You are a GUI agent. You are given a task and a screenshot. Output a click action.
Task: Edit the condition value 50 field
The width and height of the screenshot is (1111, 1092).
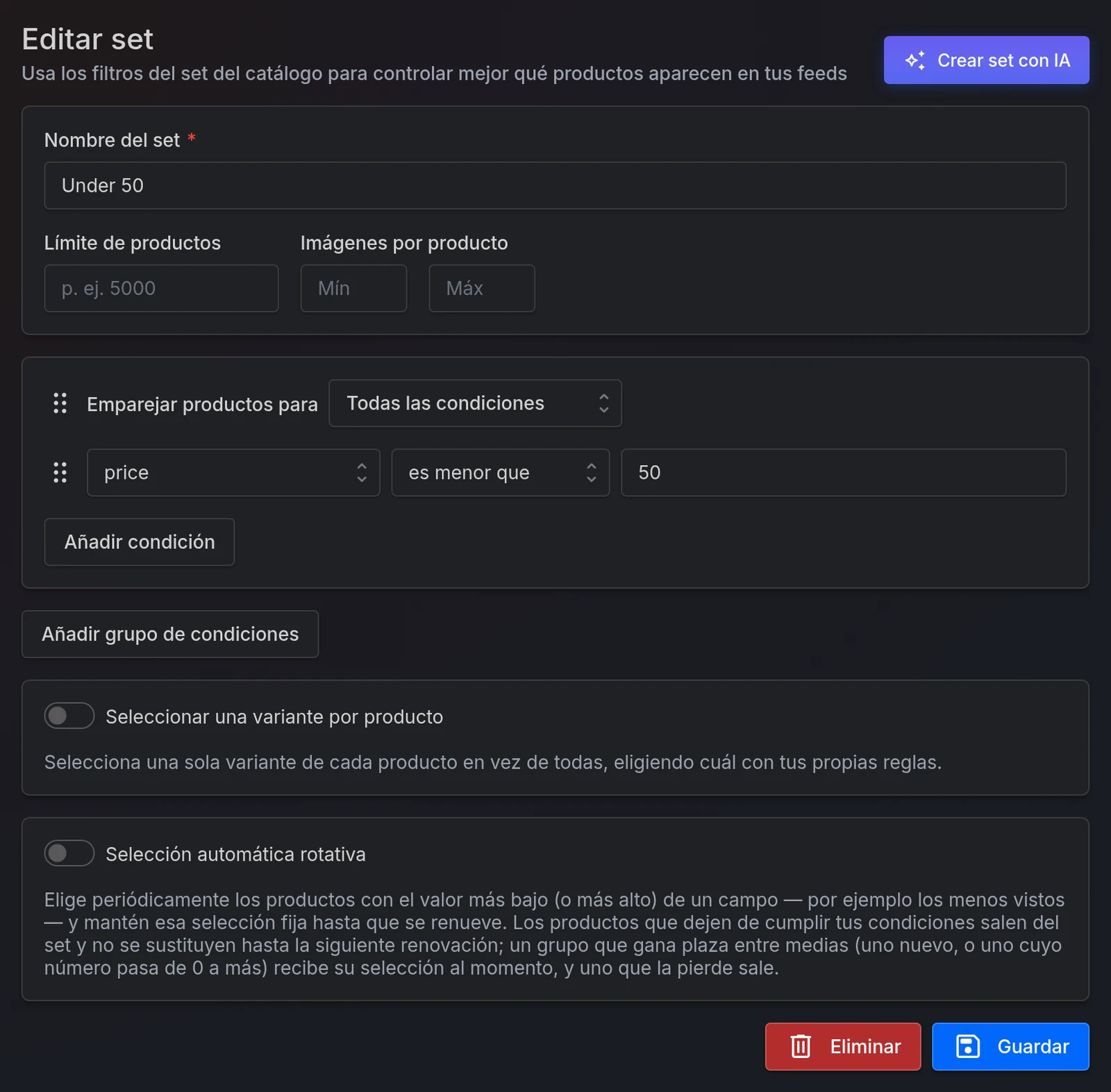click(x=844, y=473)
